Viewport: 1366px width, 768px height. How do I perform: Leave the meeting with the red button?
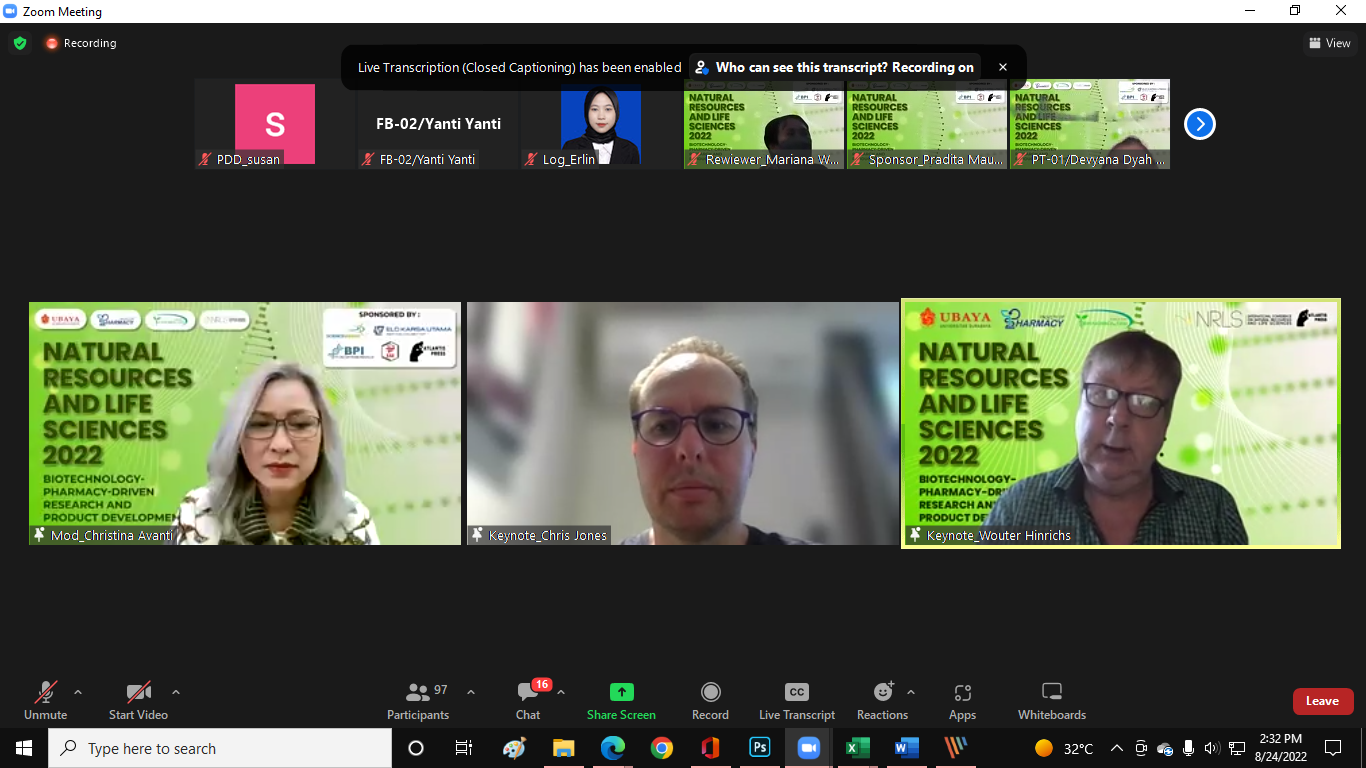[1322, 701]
